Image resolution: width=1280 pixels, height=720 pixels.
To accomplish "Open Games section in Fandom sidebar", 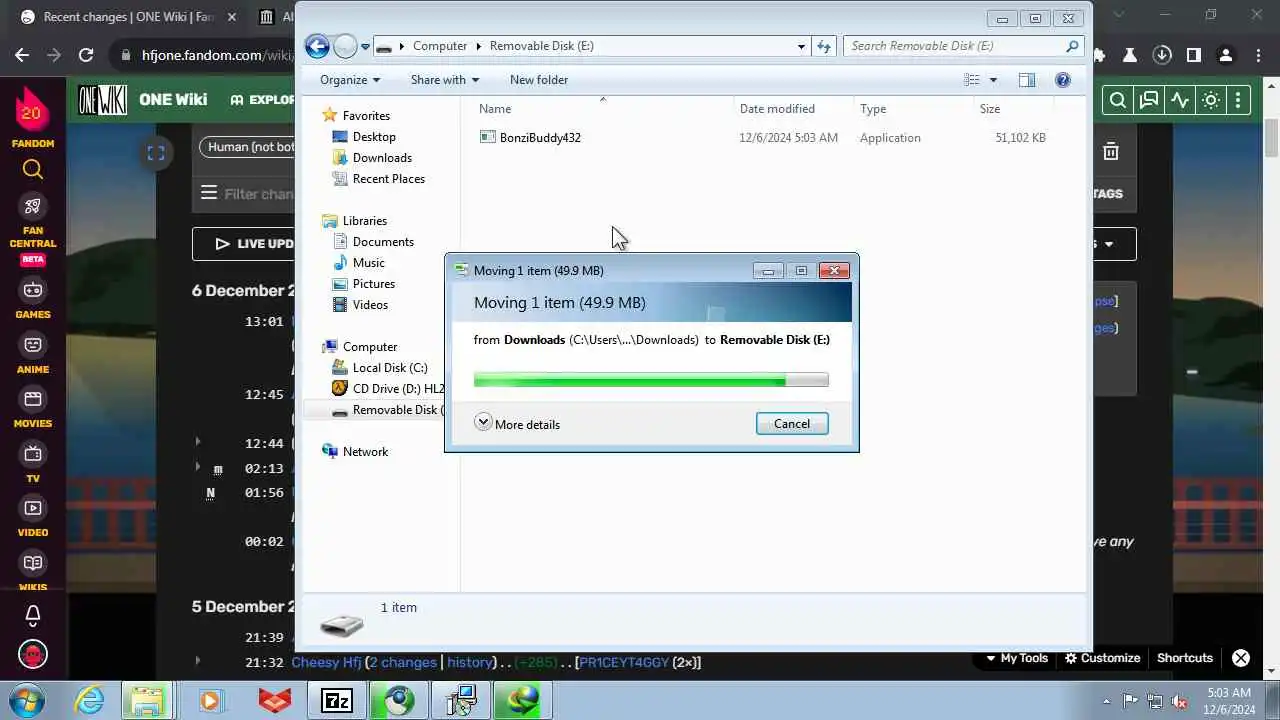I will point(33,297).
